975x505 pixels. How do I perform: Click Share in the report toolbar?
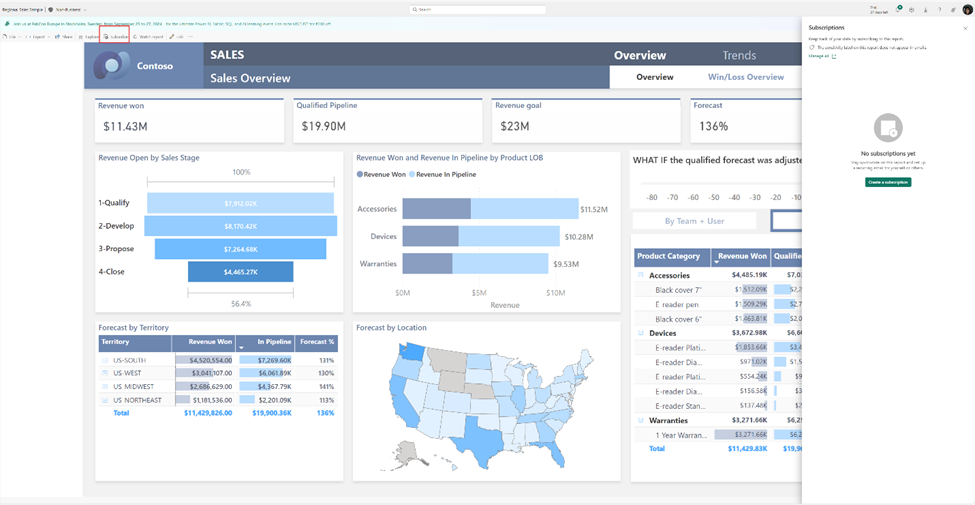64,37
